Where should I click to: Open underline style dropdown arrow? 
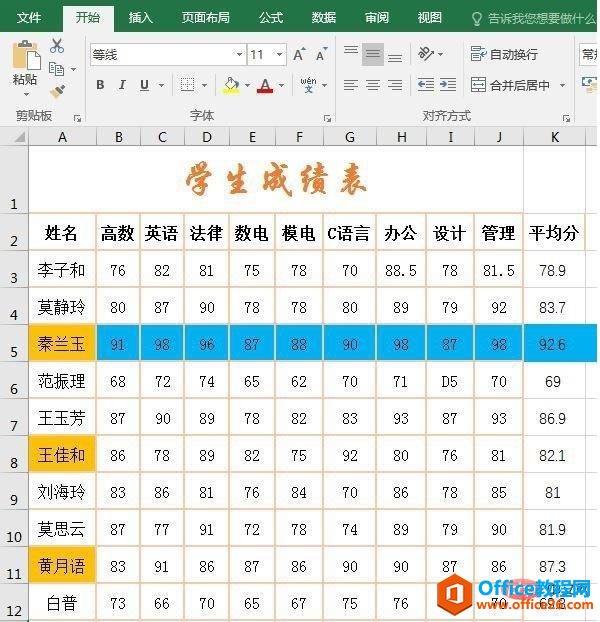(x=161, y=85)
